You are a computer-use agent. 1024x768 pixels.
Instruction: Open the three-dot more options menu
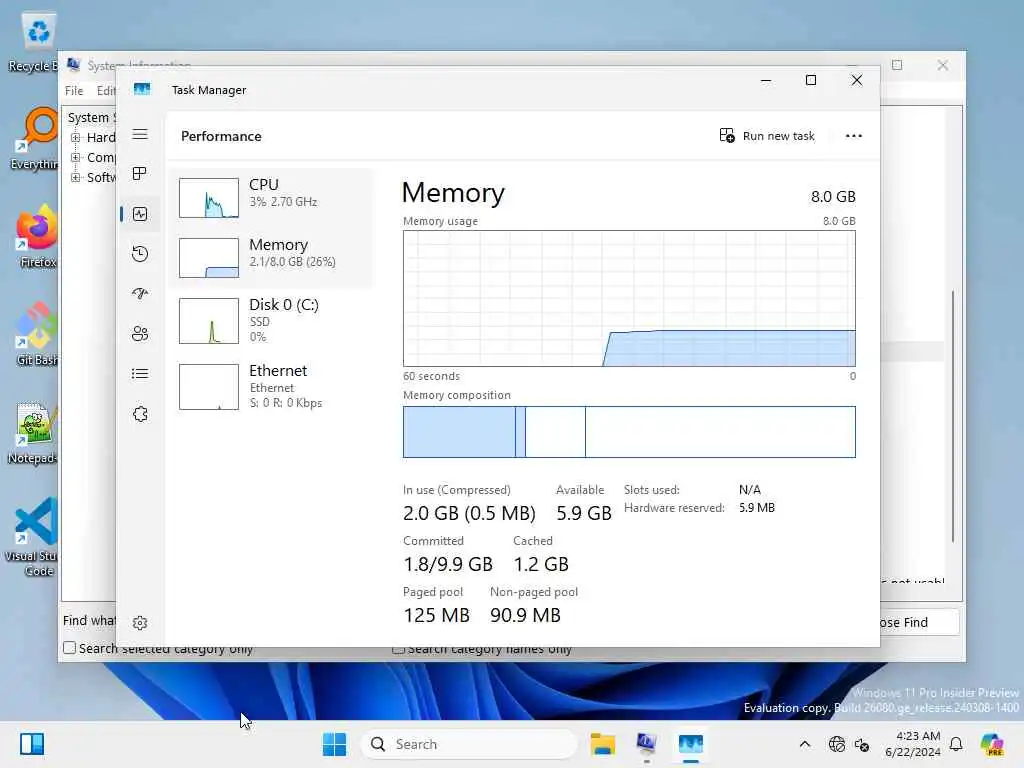(854, 136)
